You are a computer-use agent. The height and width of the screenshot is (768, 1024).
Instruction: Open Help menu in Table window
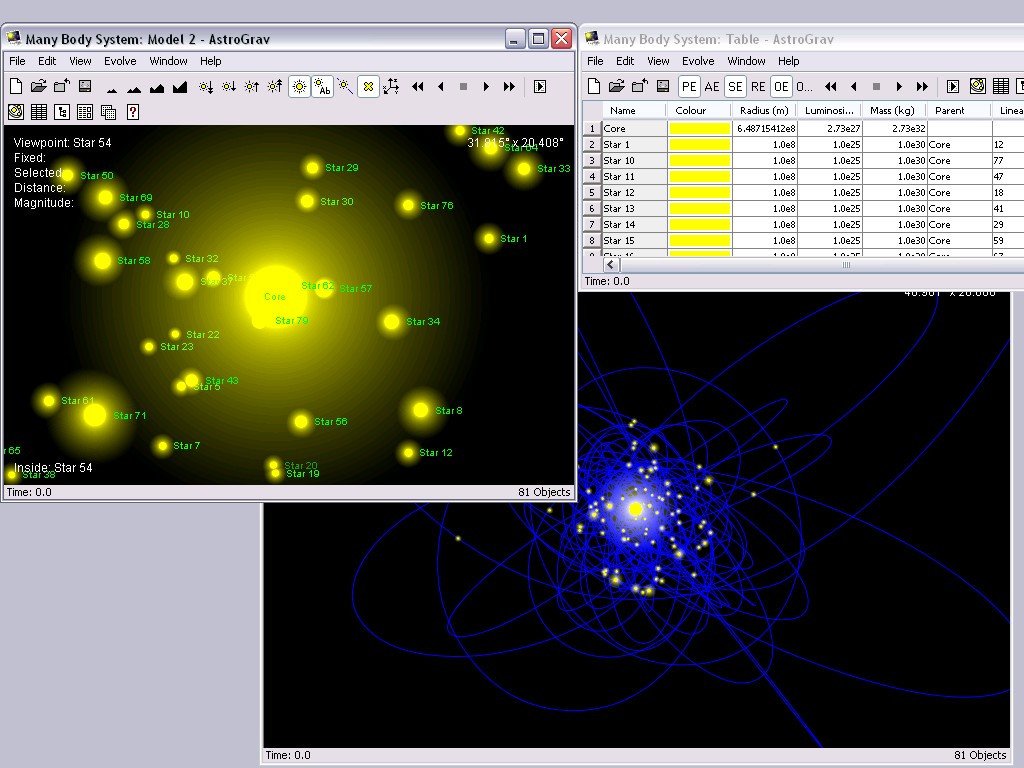788,61
